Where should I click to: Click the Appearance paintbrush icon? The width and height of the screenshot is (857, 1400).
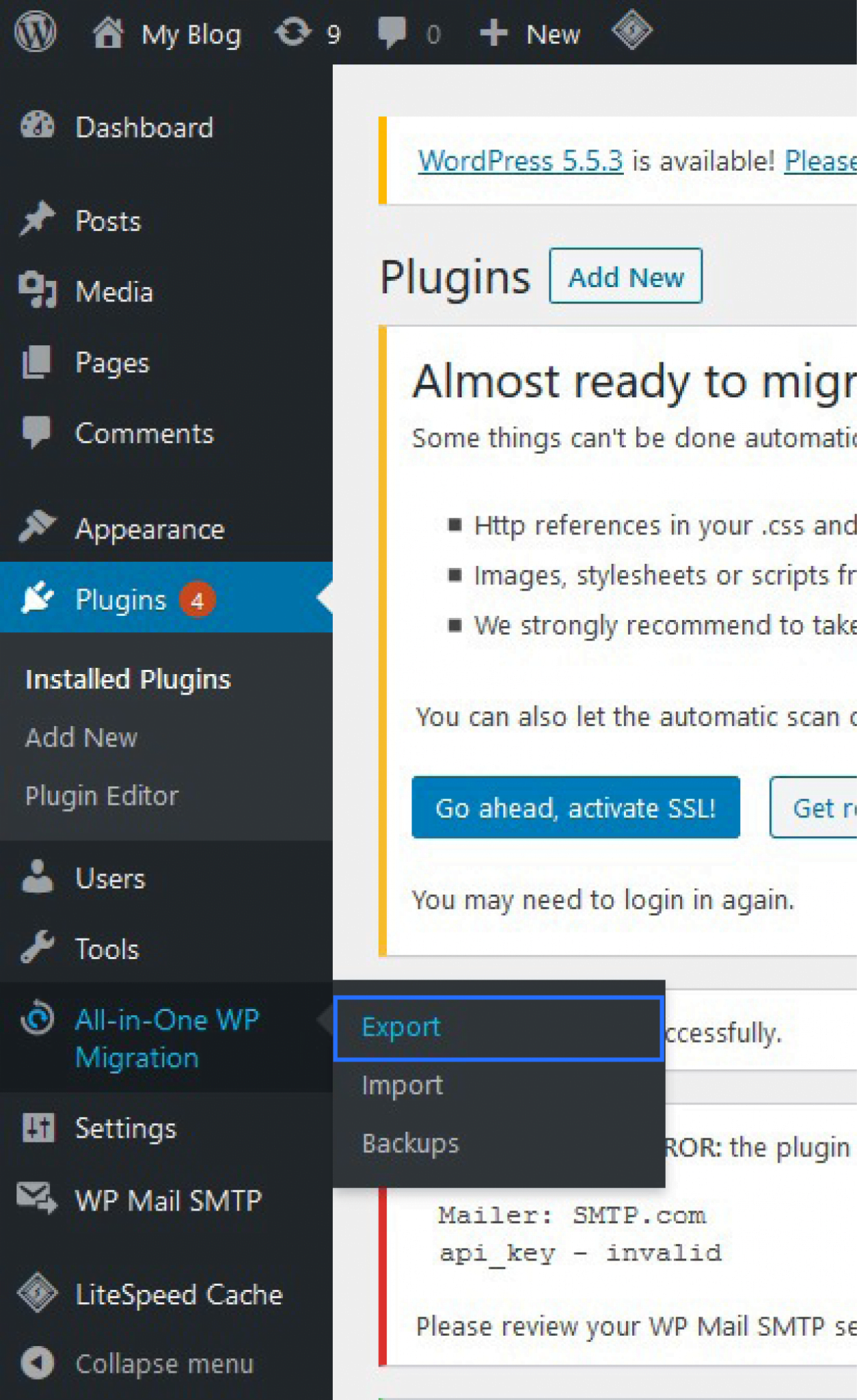pyautogui.click(x=37, y=527)
